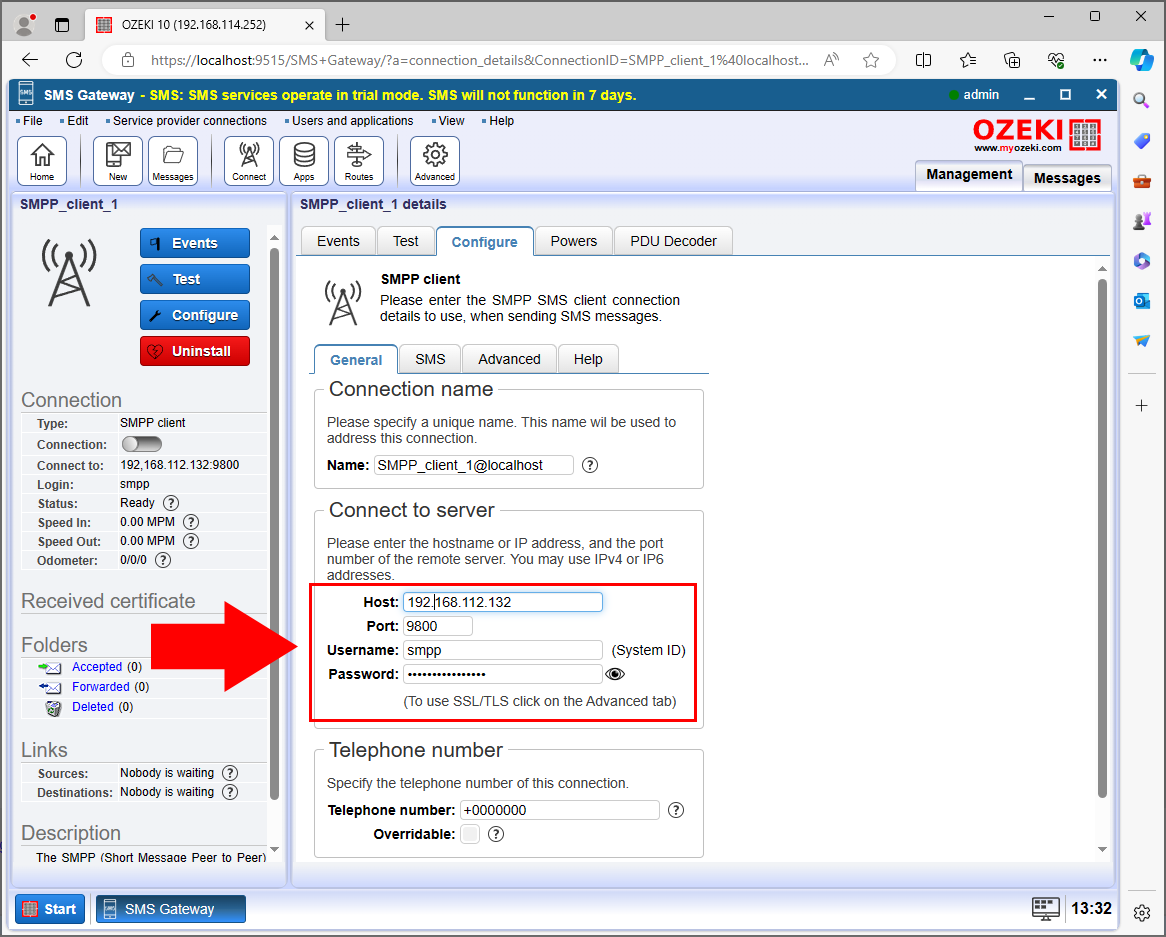Open the Messages folder toolbar icon
Screen dimensions: 1166x937
tap(173, 161)
